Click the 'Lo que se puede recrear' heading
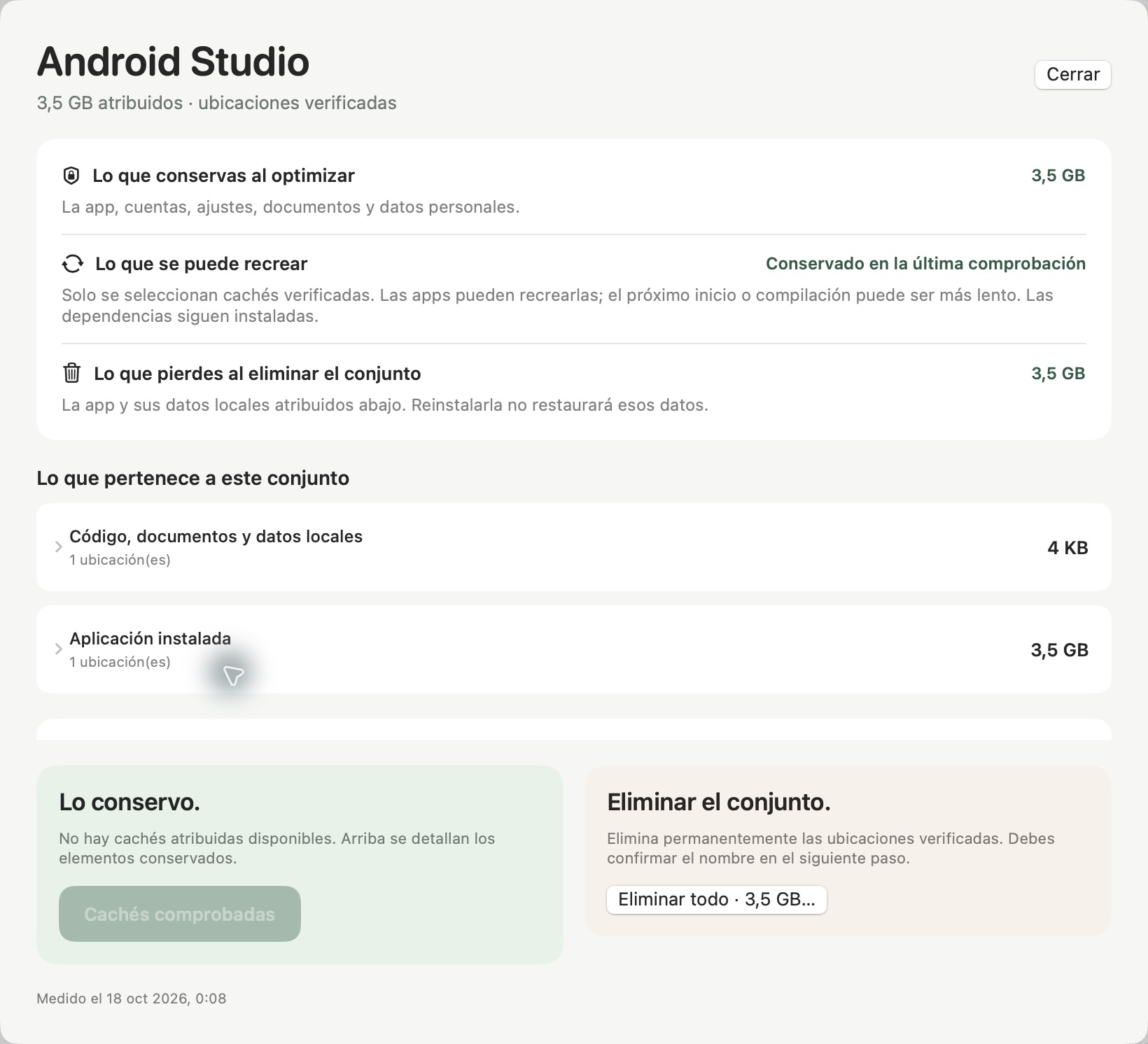This screenshot has height=1044, width=1148. coord(201,264)
